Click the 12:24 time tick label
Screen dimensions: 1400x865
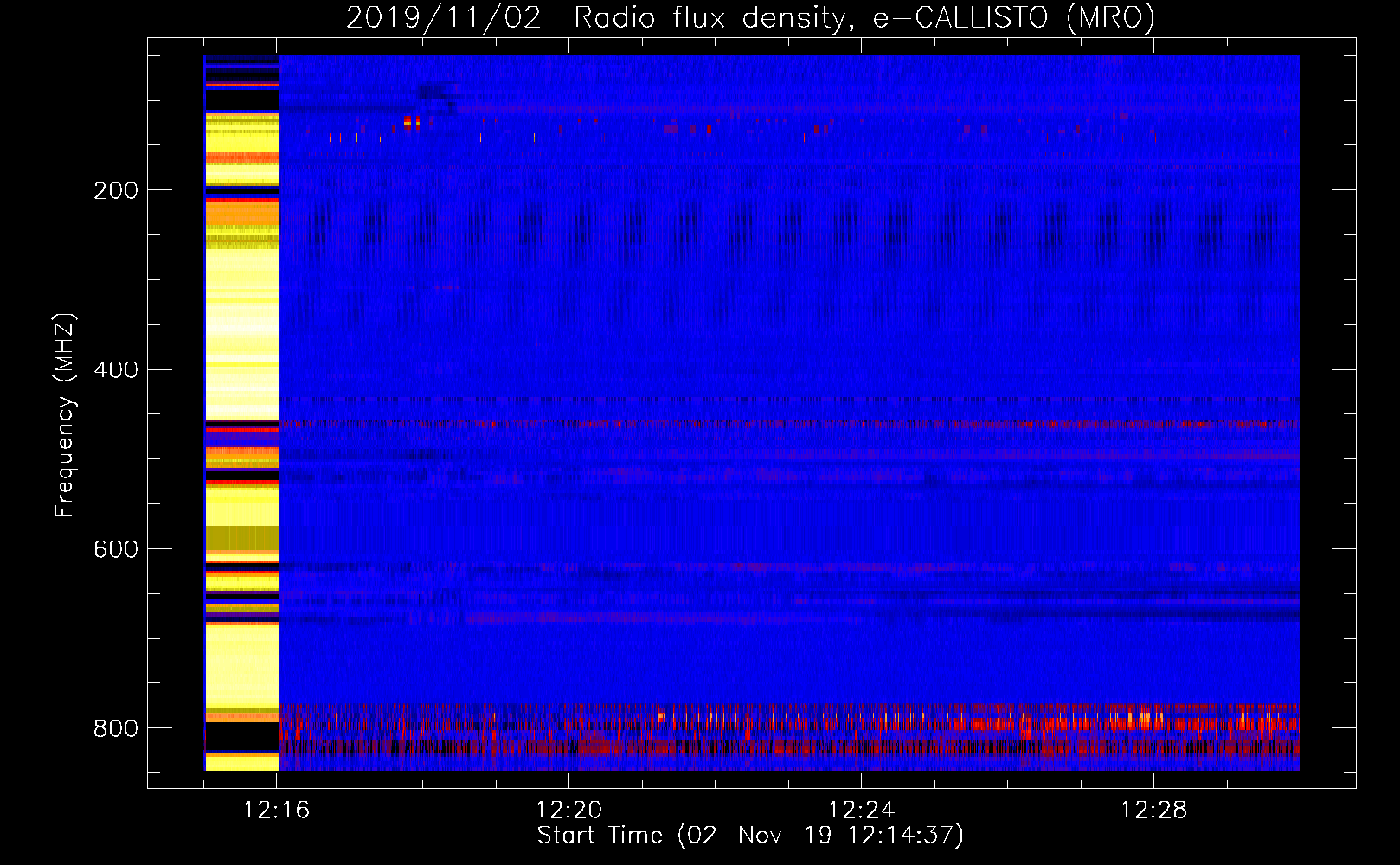pos(862,811)
